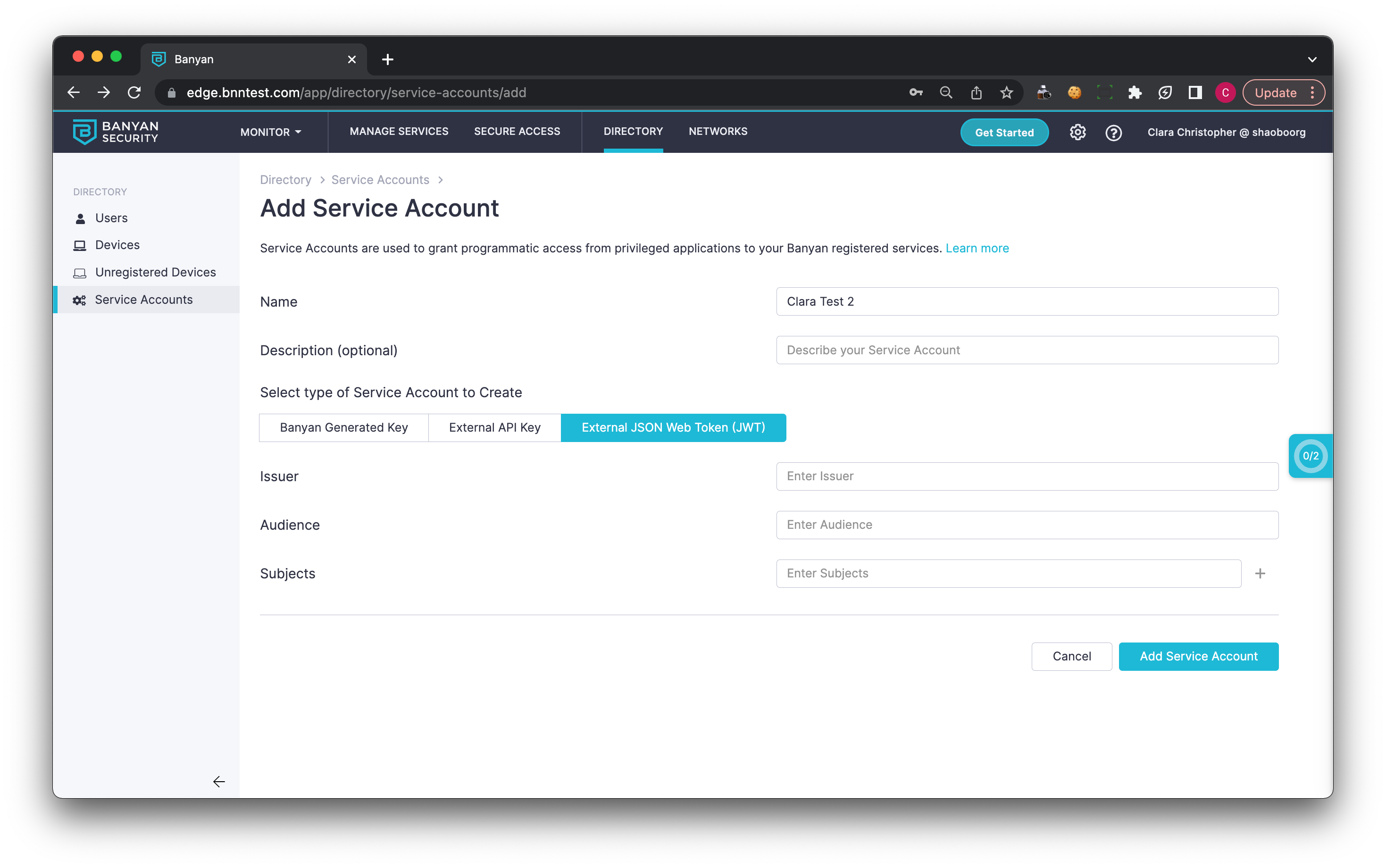Select the External API Key type

[x=494, y=428]
